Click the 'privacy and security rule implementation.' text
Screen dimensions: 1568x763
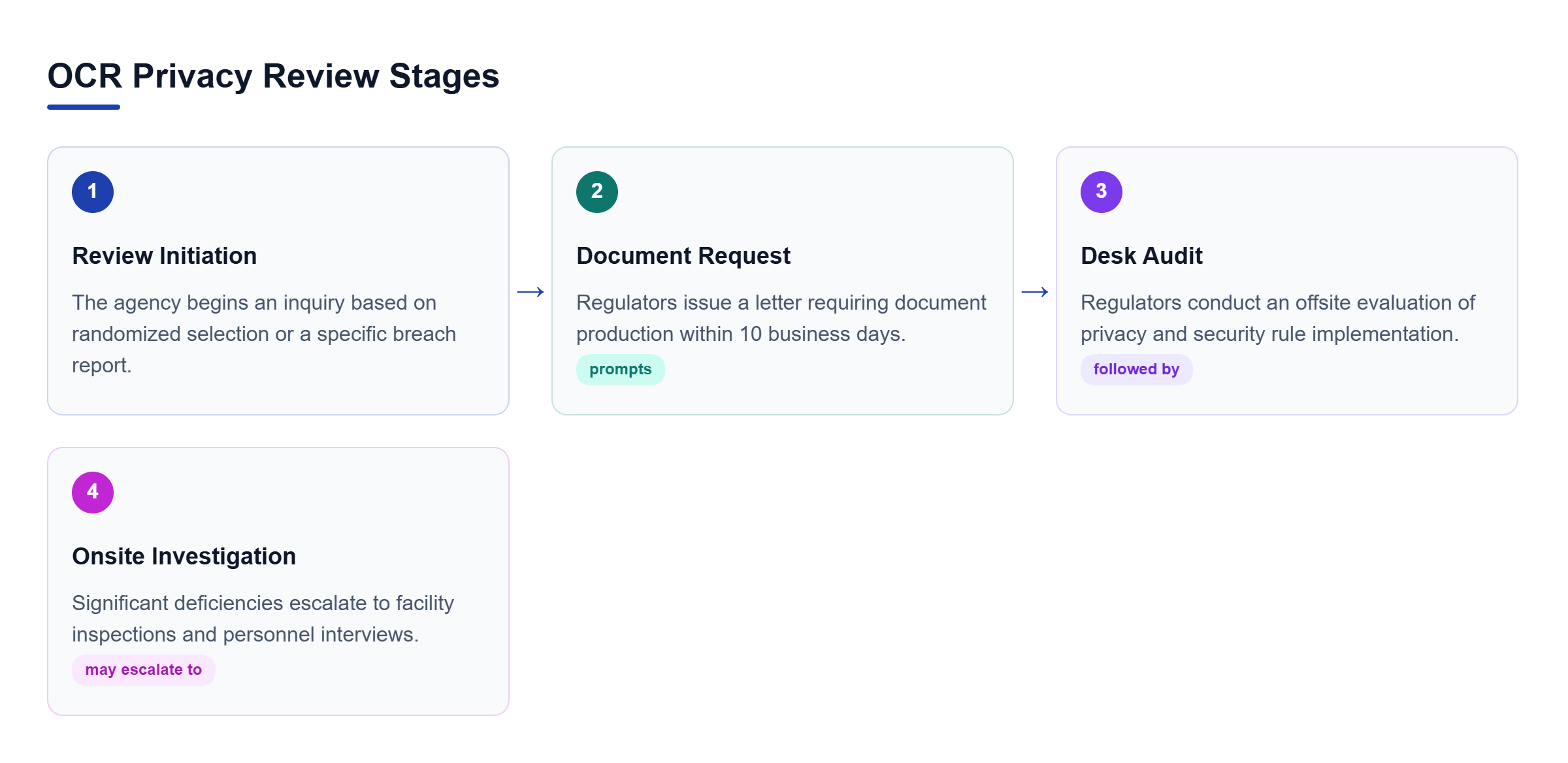click(1269, 334)
